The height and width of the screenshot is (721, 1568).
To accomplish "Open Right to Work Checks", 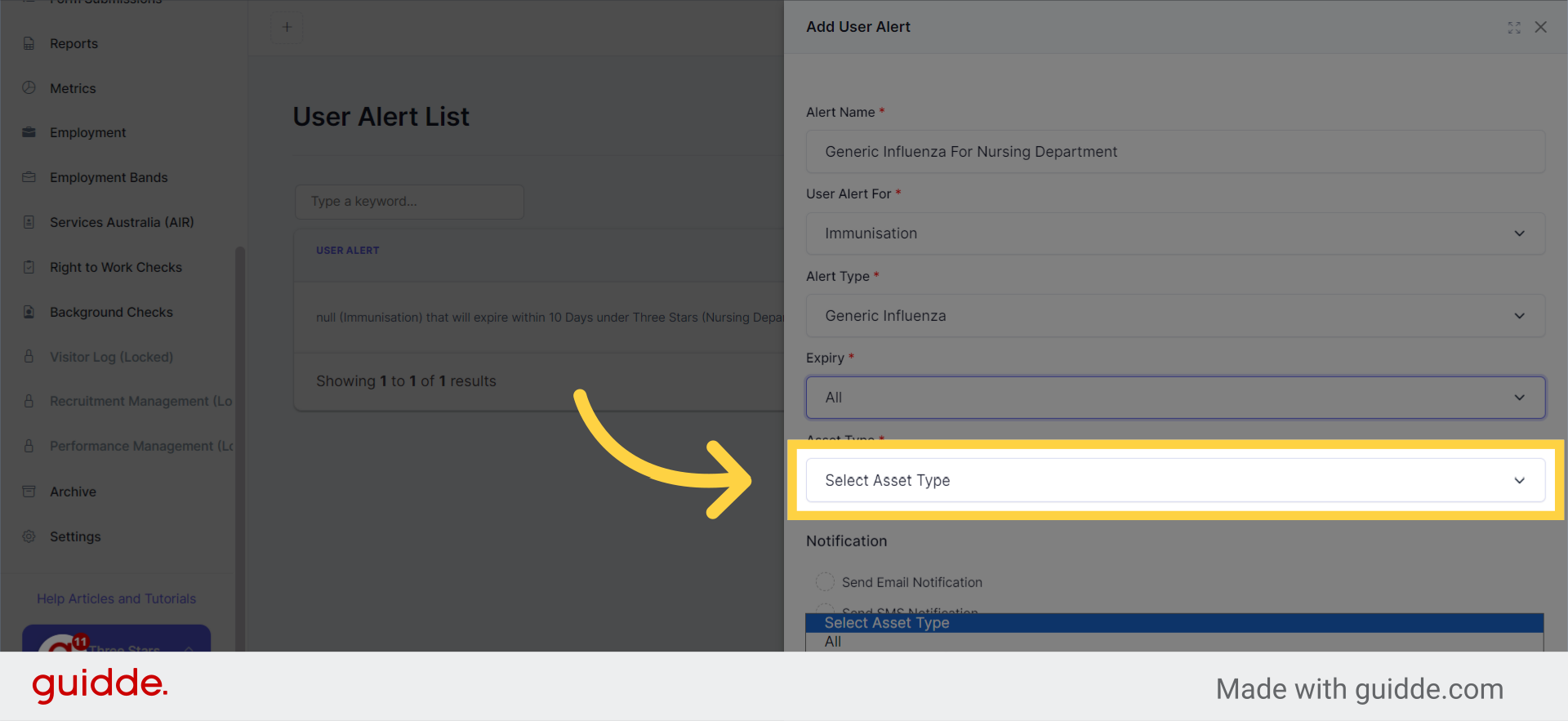I will [x=116, y=267].
